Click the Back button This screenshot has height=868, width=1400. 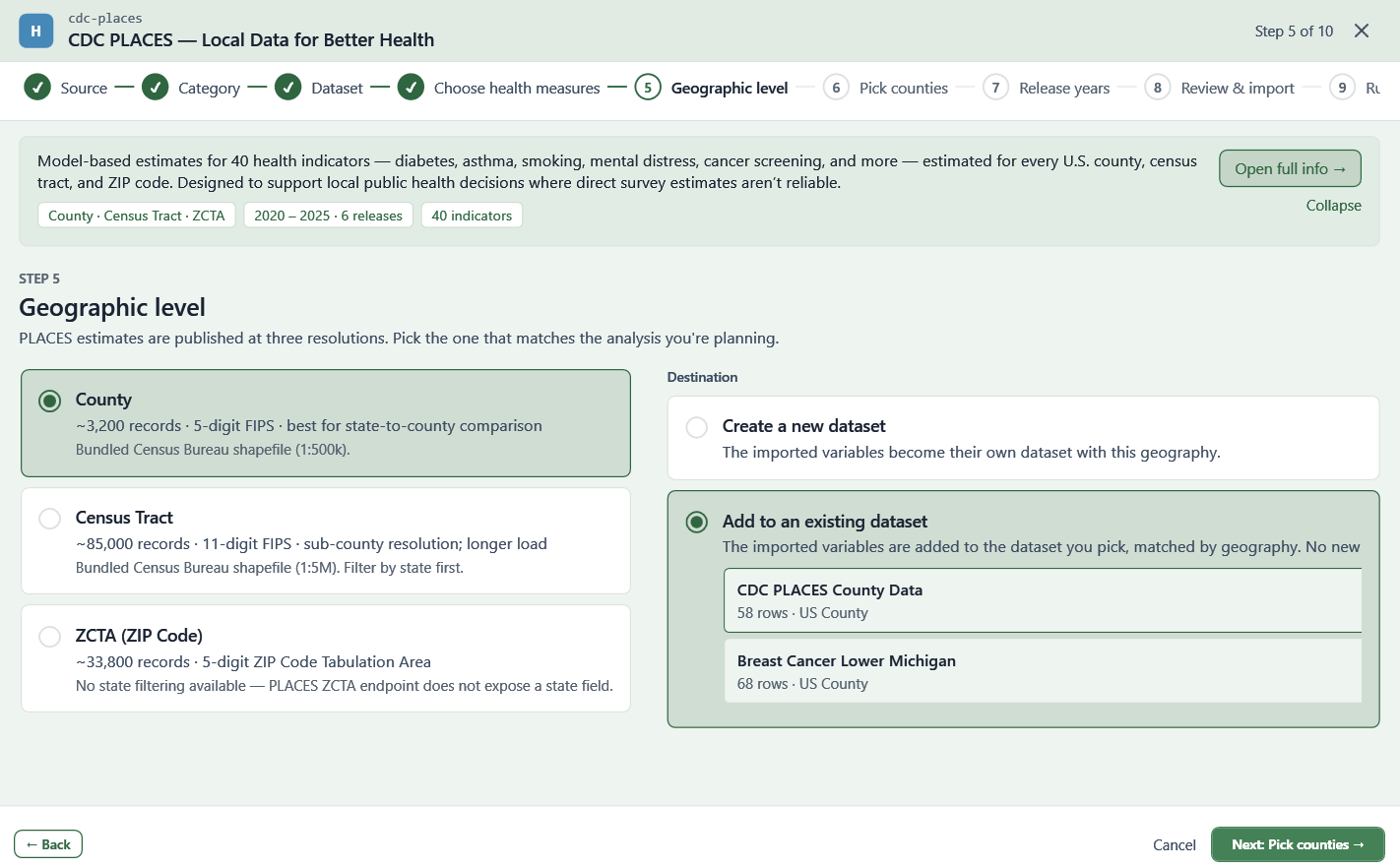coord(48,844)
